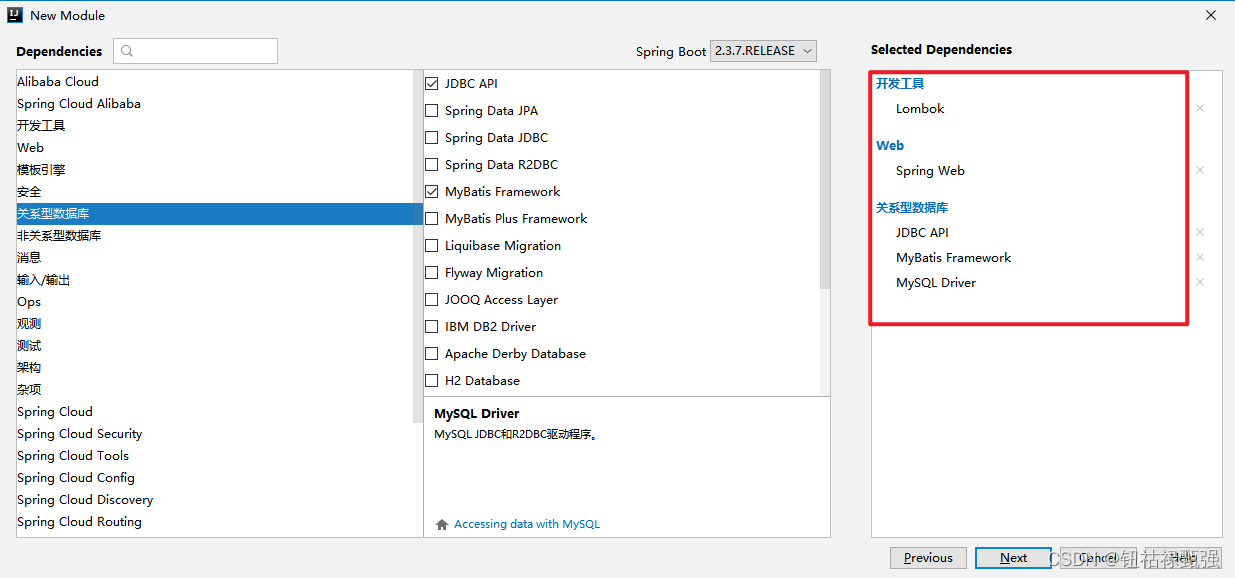Select the Web category in the left list
Viewport: 1235px width, 578px height.
[30, 147]
